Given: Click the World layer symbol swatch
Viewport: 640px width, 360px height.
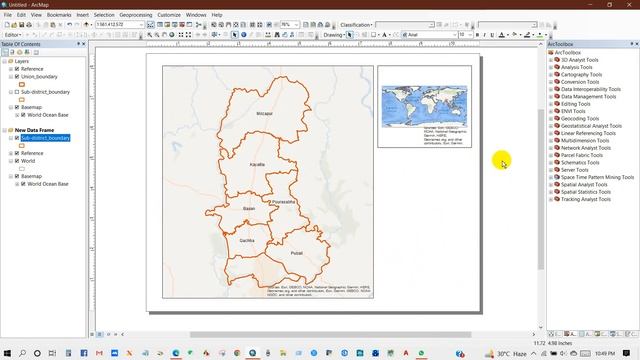Looking at the screenshot, I should pyautogui.click(x=22, y=169).
